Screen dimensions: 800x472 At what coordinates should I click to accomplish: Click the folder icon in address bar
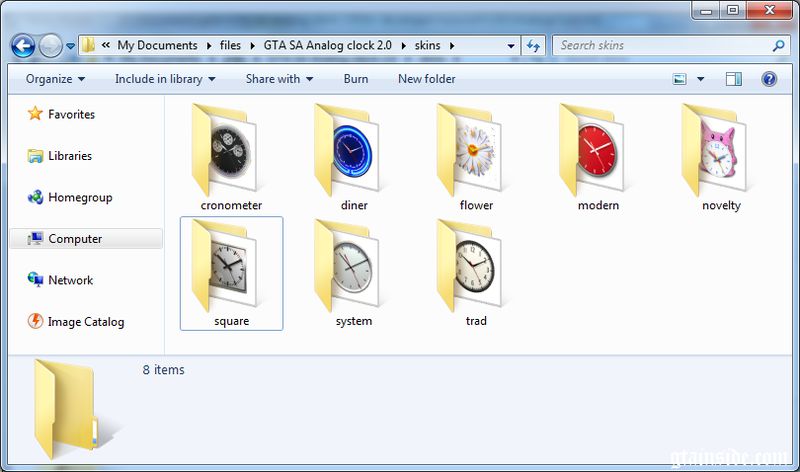88,45
